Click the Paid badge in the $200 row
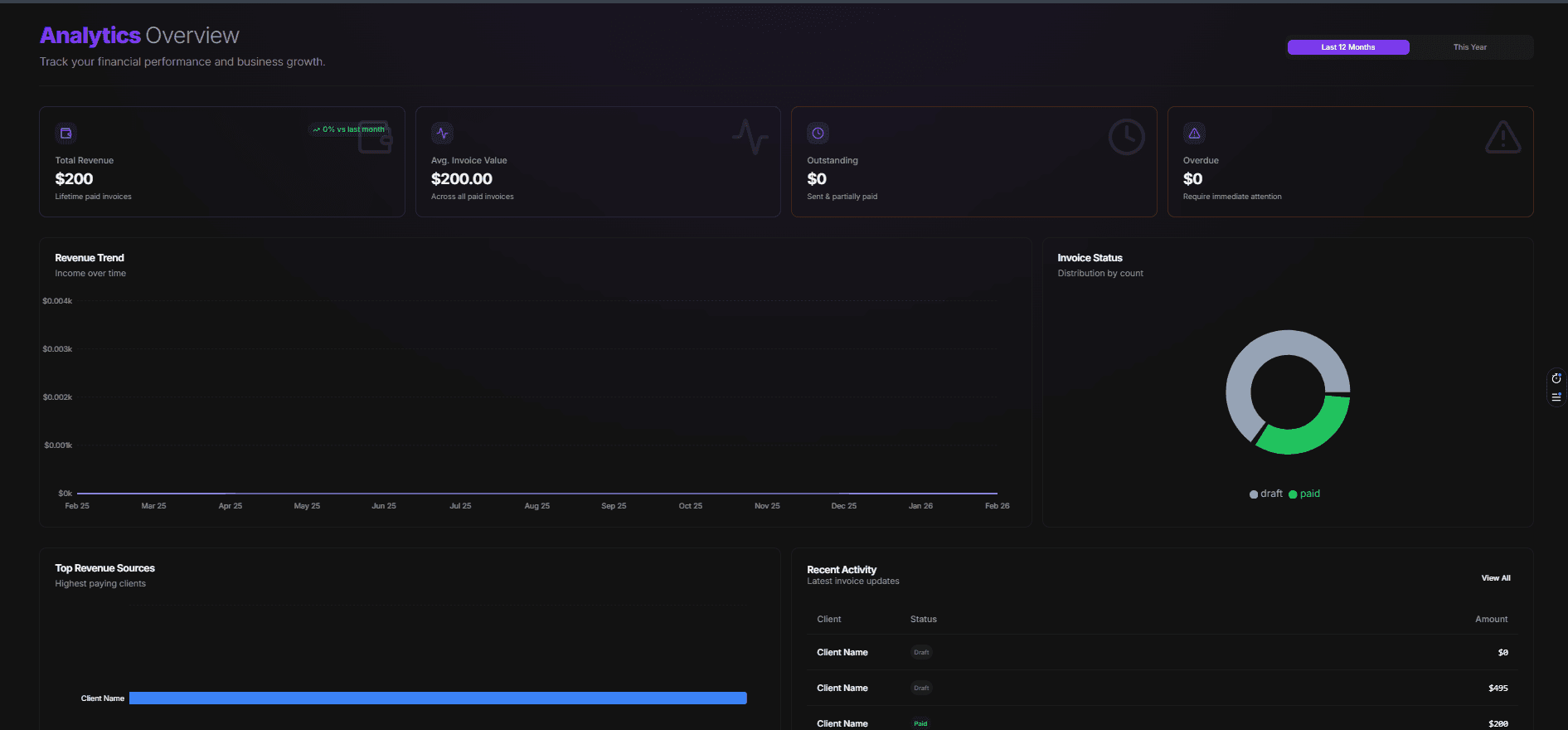Viewport: 1568px width, 730px height. [920, 724]
